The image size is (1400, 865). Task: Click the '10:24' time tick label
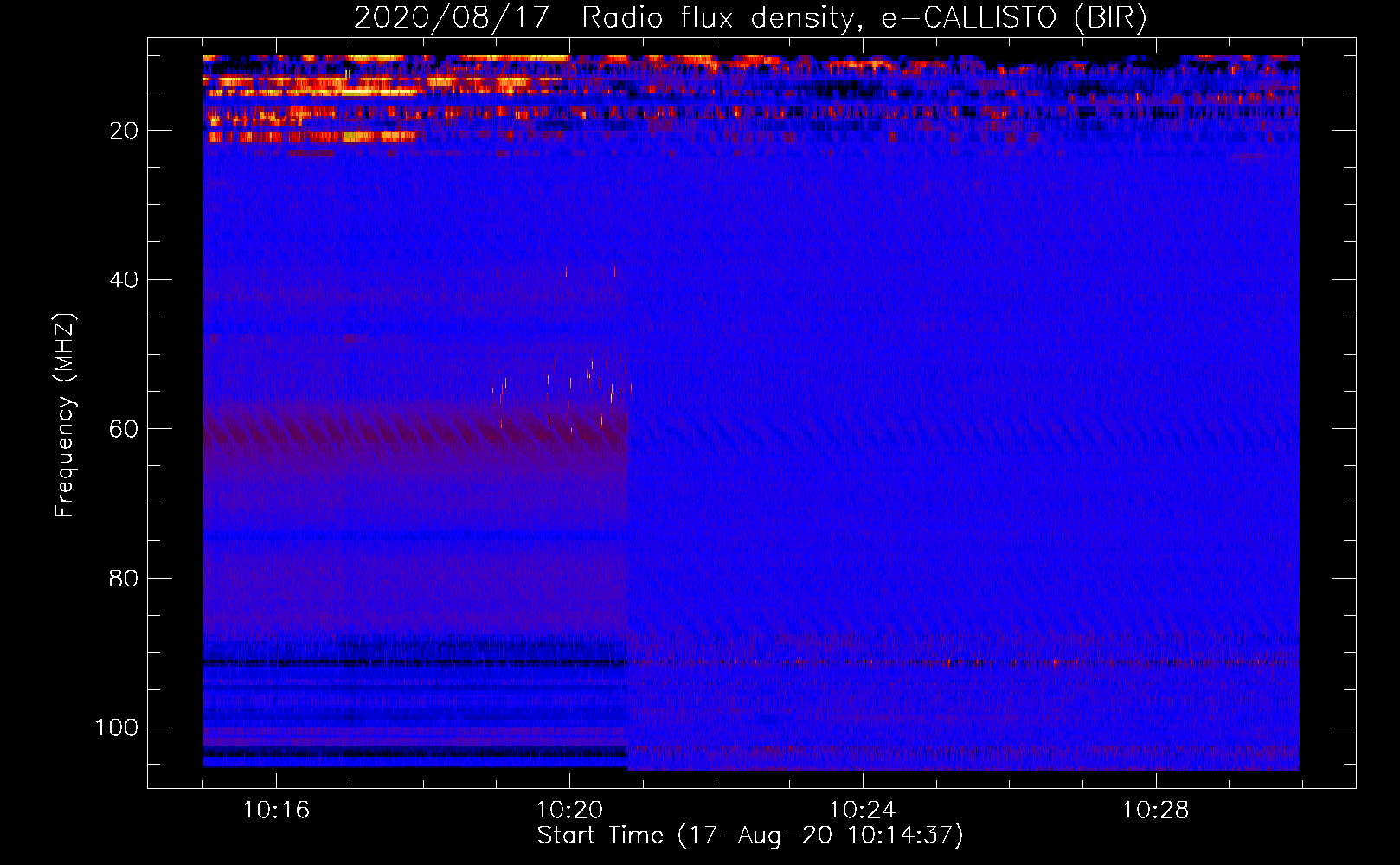click(863, 811)
